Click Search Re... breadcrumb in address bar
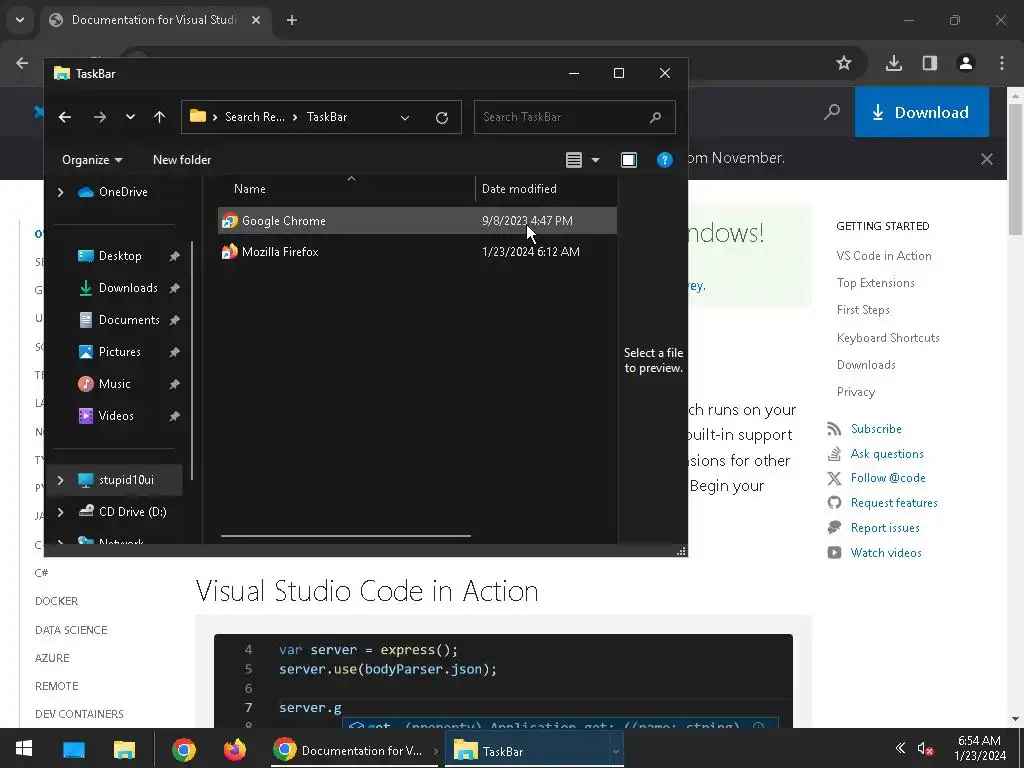The image size is (1024, 768). pyautogui.click(x=255, y=117)
